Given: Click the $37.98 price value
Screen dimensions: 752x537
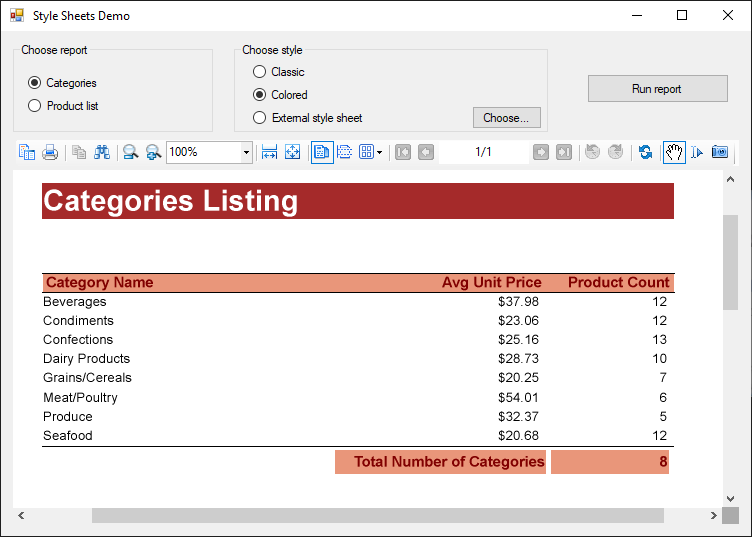Looking at the screenshot, I should pos(518,302).
